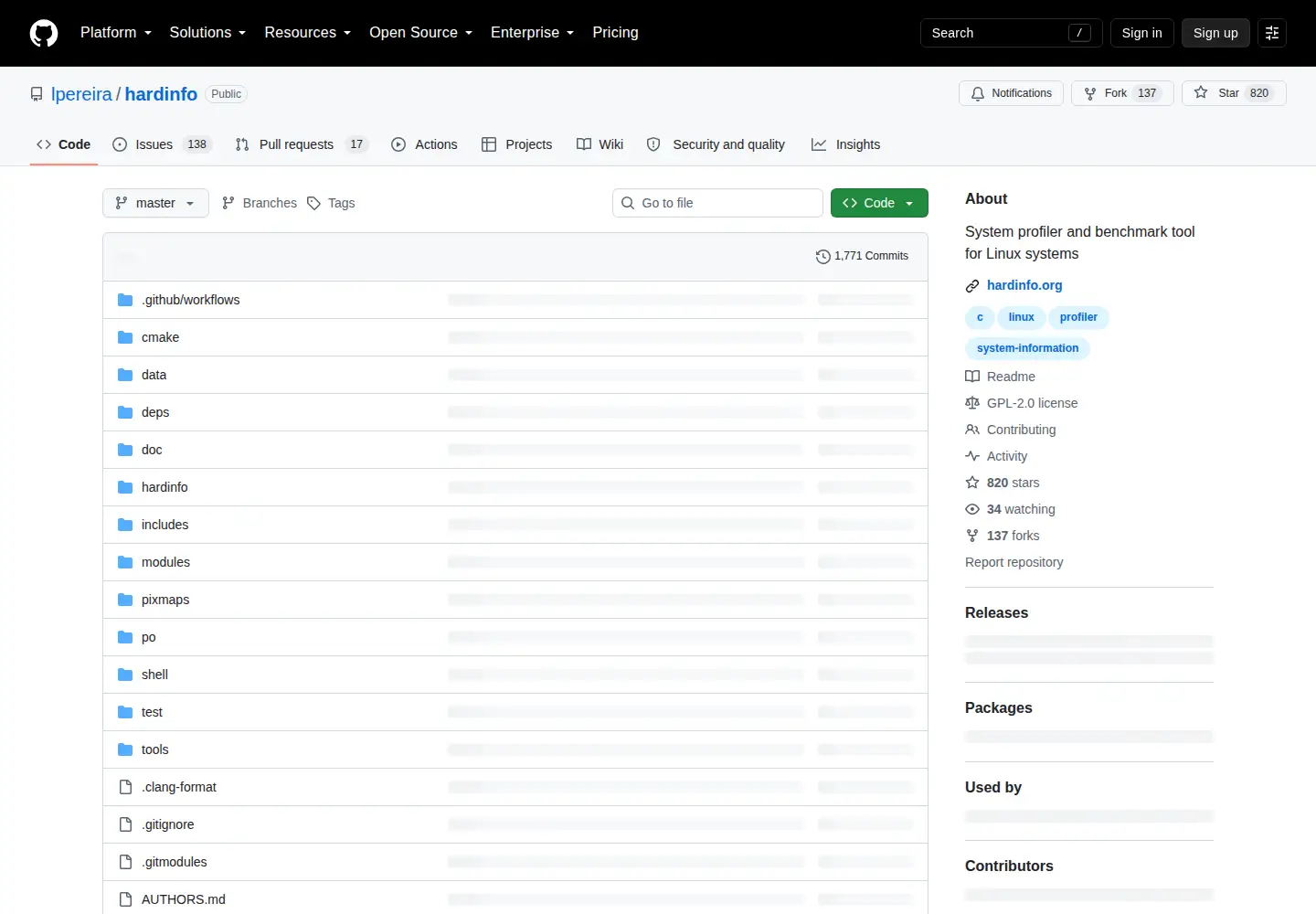Screen dimensions: 1316x914
Task: Click the header Search field
Action: tap(1011, 33)
